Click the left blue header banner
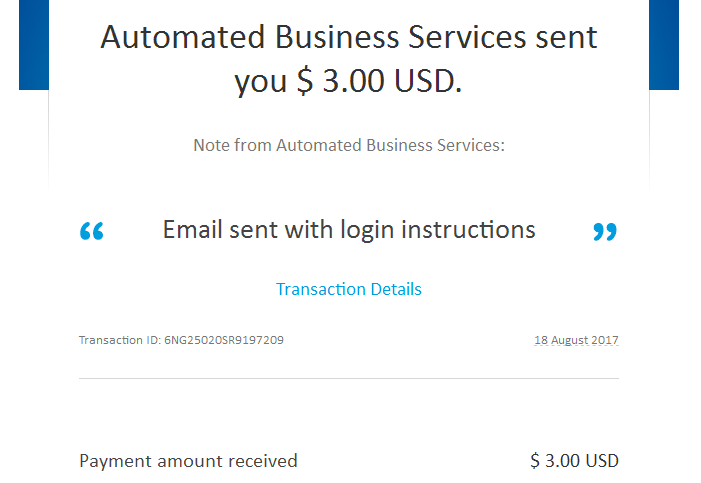 tap(34, 45)
